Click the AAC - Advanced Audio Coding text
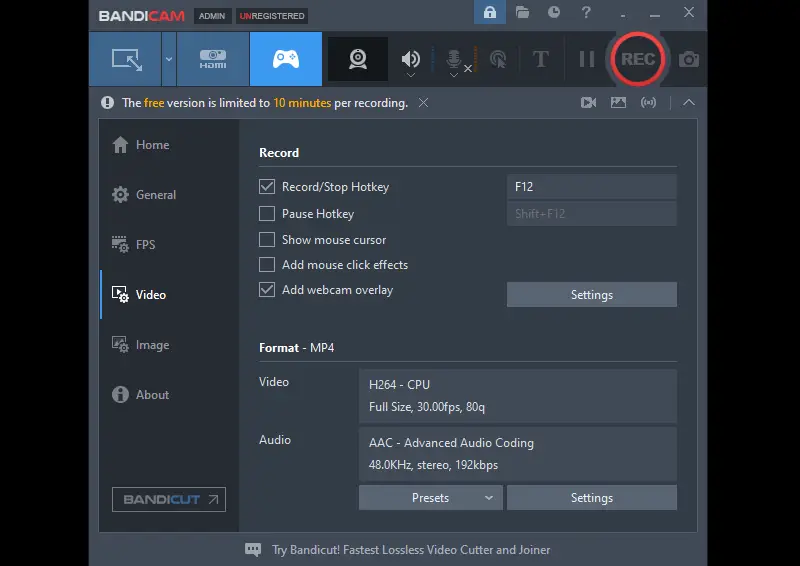The height and width of the screenshot is (566, 800). point(452,442)
